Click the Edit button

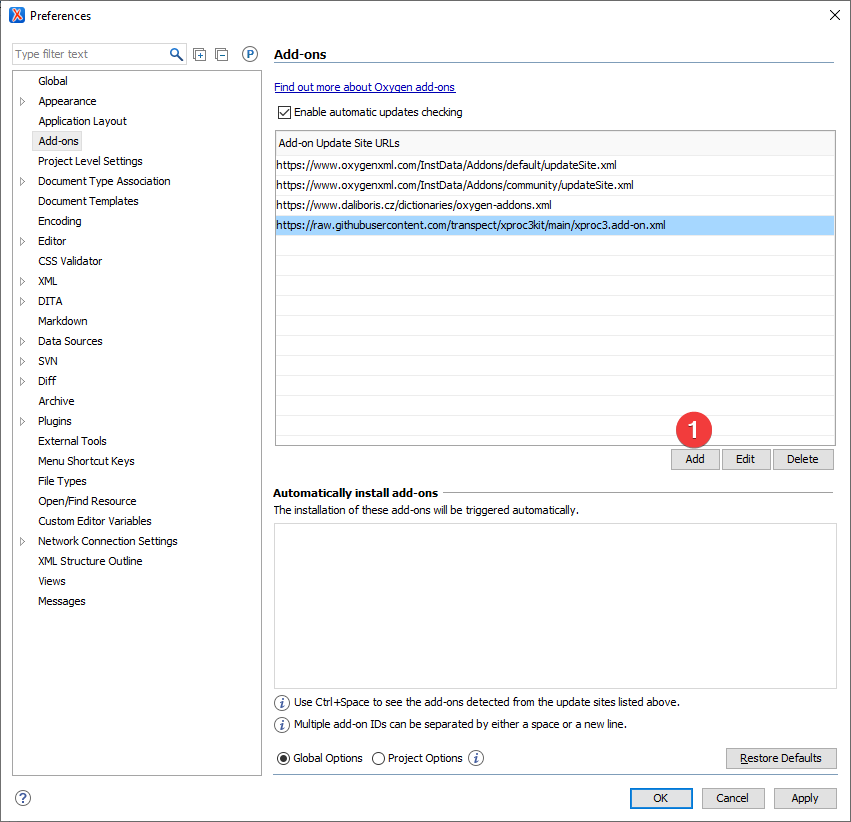pos(745,459)
